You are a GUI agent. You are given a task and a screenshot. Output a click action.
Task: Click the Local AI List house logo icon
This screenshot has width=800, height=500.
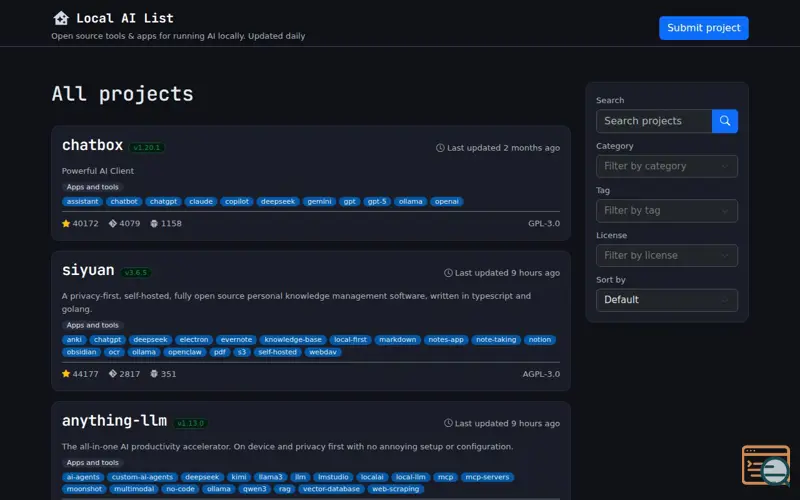61,18
